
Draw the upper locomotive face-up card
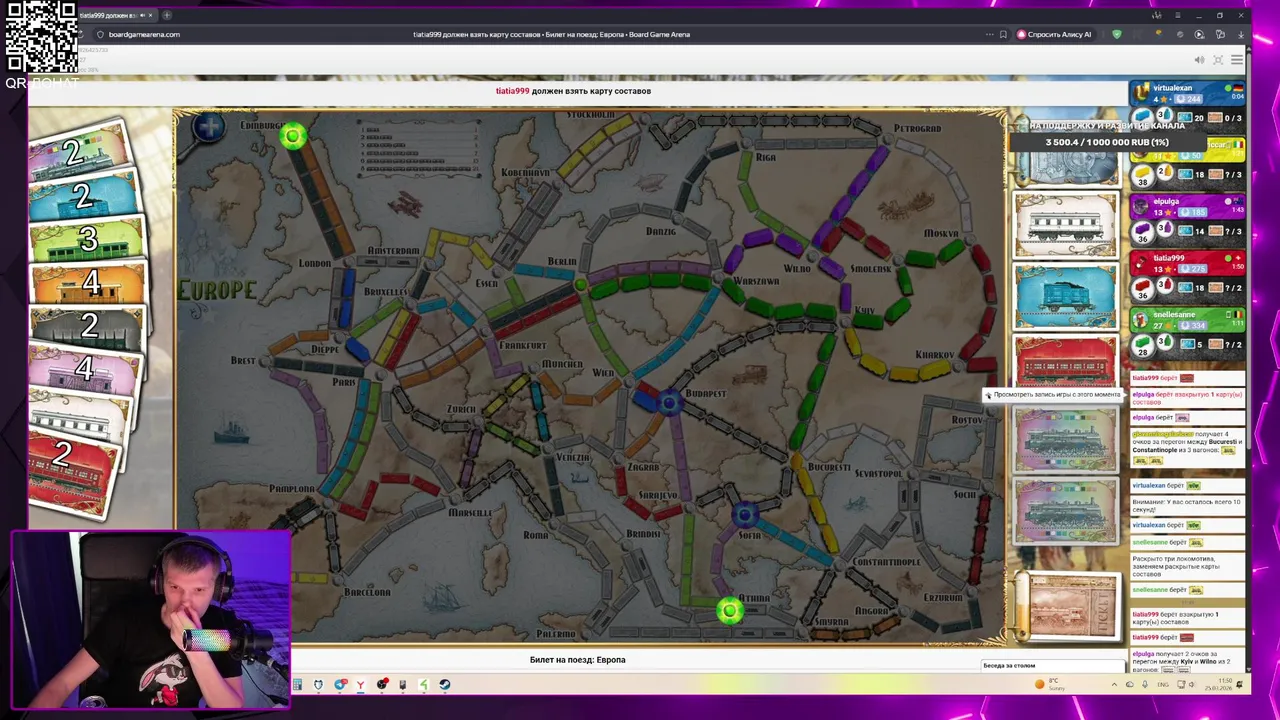point(1066,439)
